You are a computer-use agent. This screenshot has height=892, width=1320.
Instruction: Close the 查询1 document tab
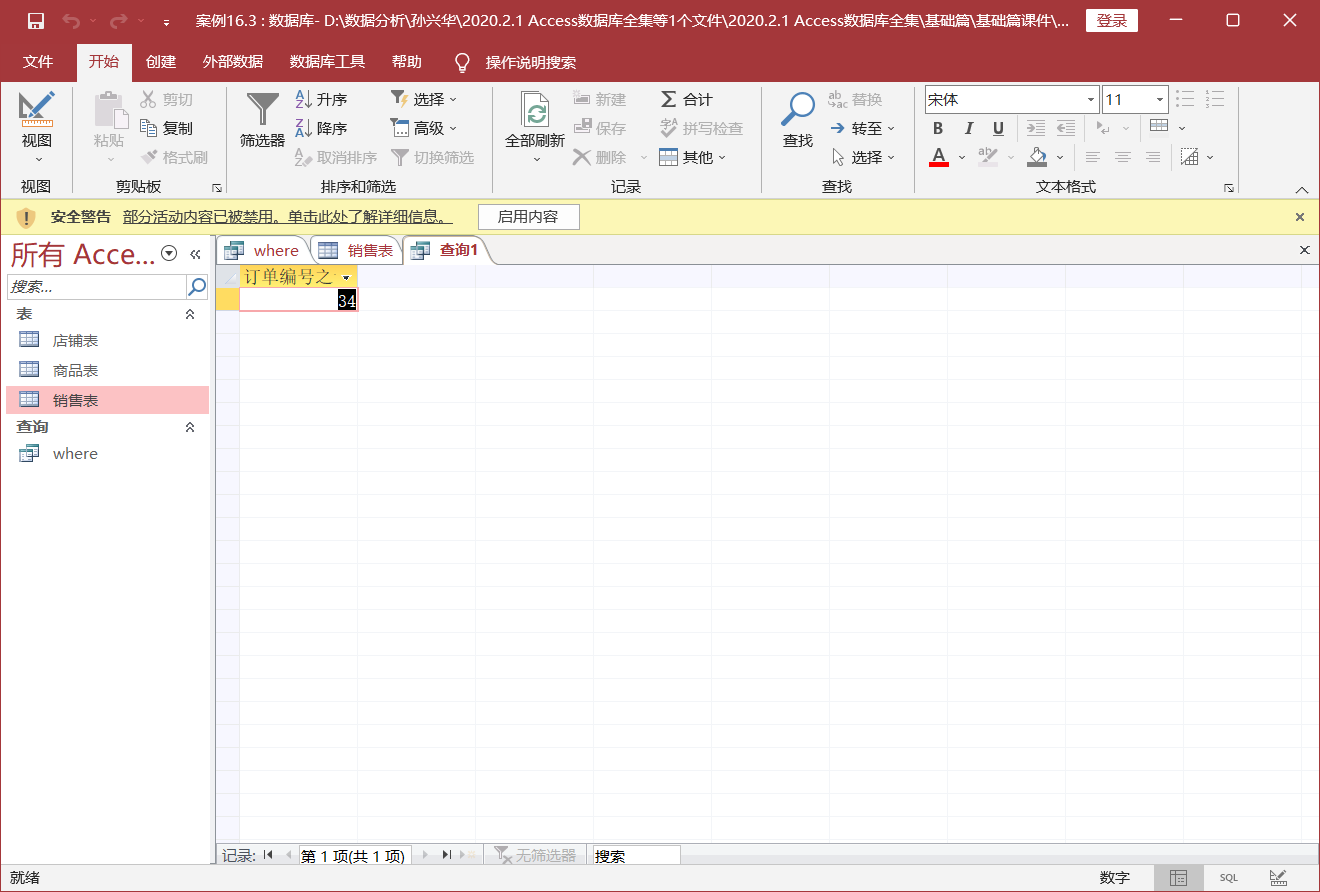tap(1304, 250)
